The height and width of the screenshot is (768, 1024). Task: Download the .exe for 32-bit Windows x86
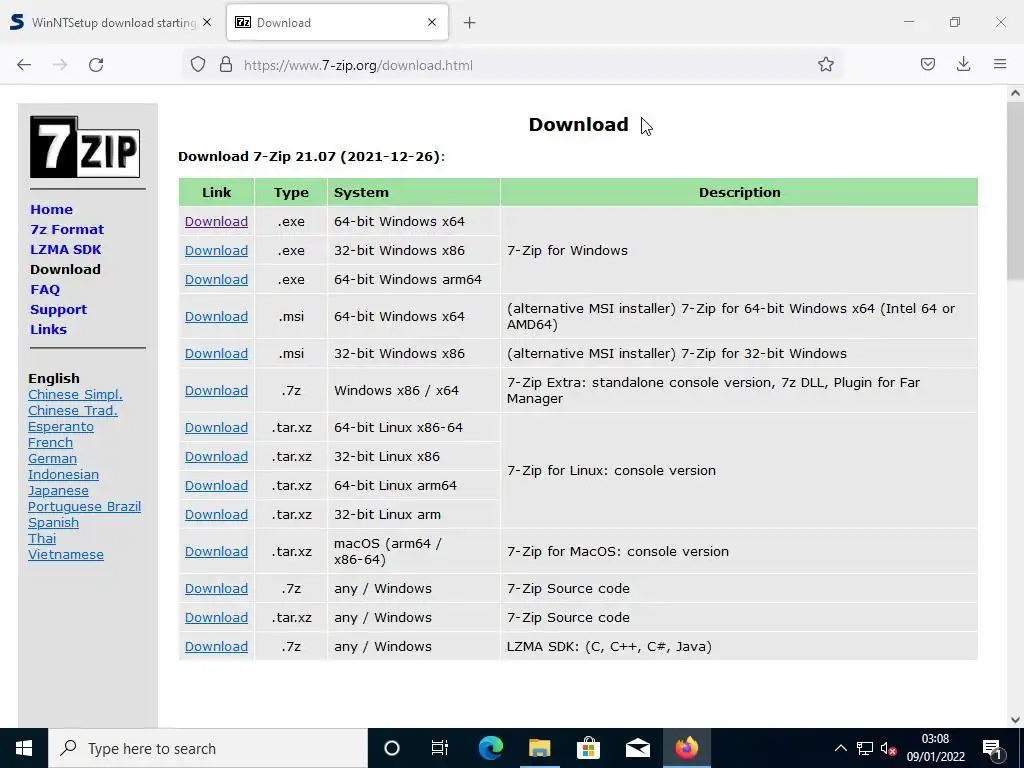pyautogui.click(x=216, y=250)
